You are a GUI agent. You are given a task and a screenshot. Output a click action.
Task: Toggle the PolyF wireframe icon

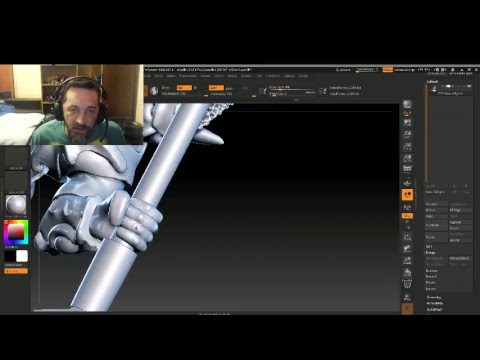point(407,284)
